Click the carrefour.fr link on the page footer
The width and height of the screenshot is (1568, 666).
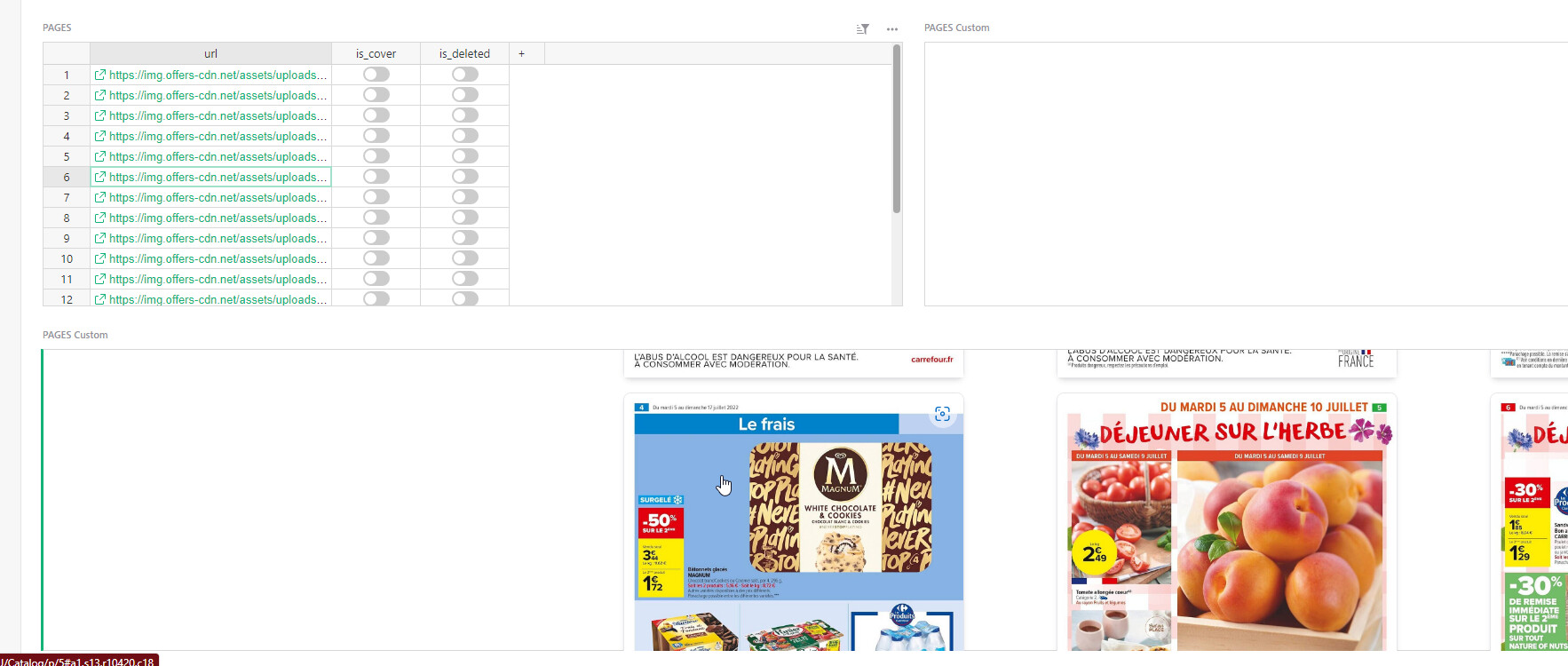[x=931, y=360]
